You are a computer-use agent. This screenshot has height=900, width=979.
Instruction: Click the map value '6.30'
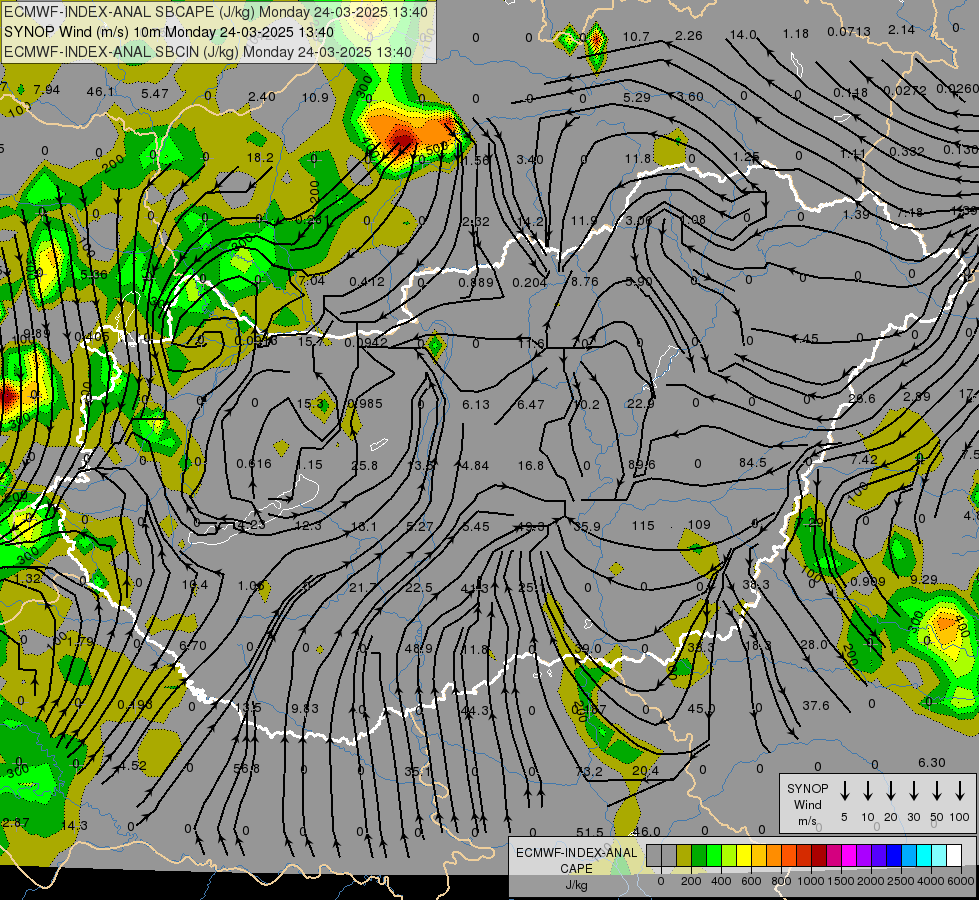[932, 762]
